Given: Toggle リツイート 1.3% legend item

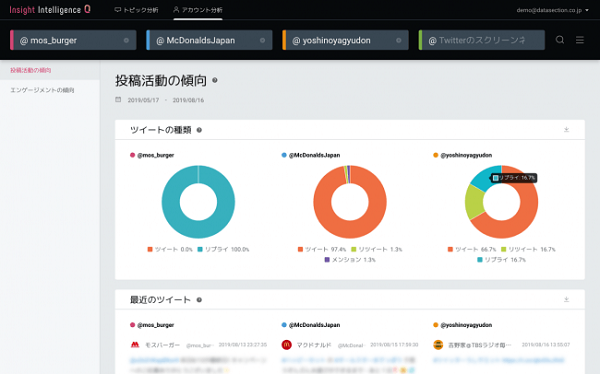Looking at the screenshot, I should coord(377,249).
